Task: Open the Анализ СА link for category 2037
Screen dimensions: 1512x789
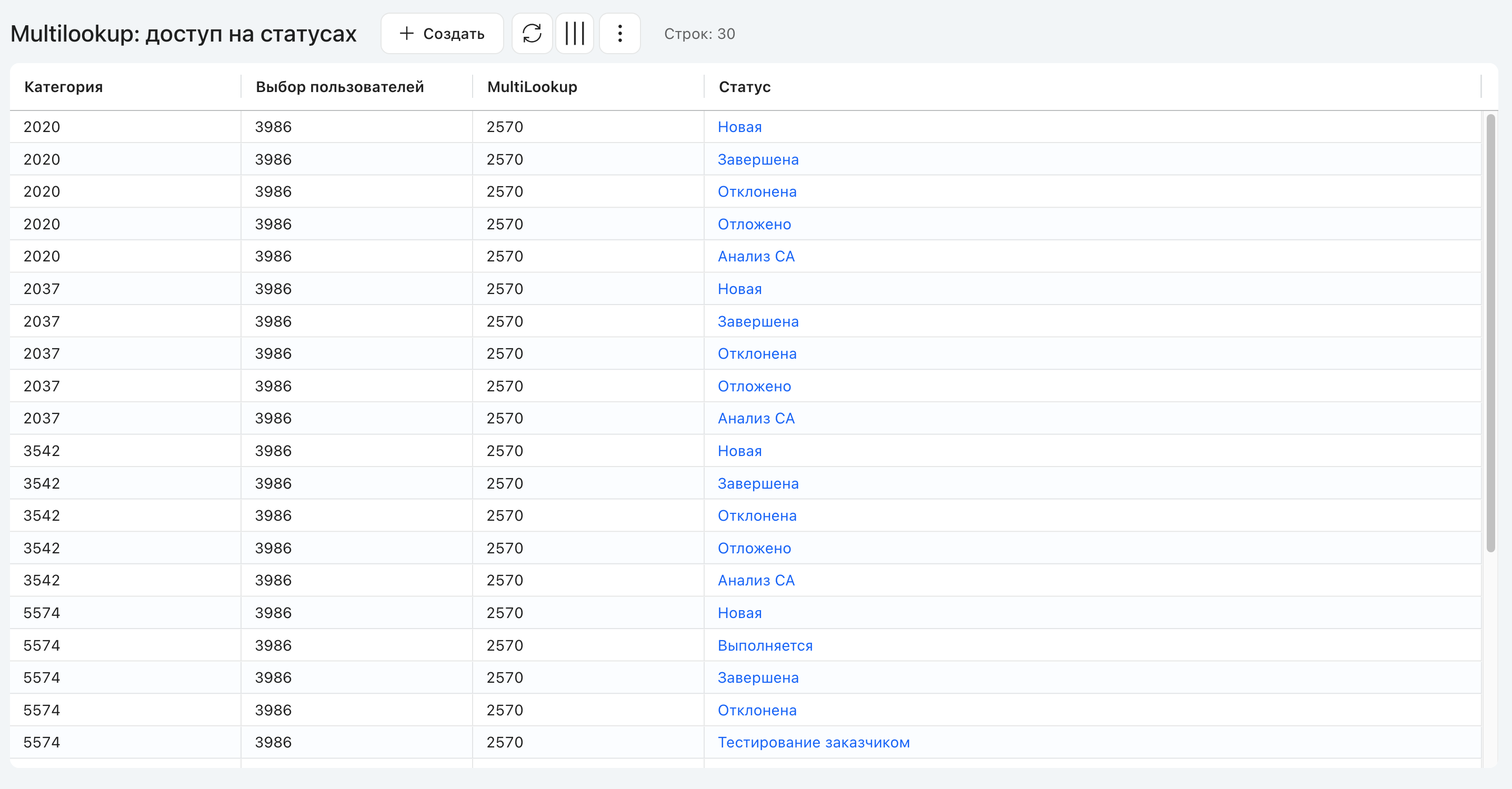Action: tap(756, 418)
